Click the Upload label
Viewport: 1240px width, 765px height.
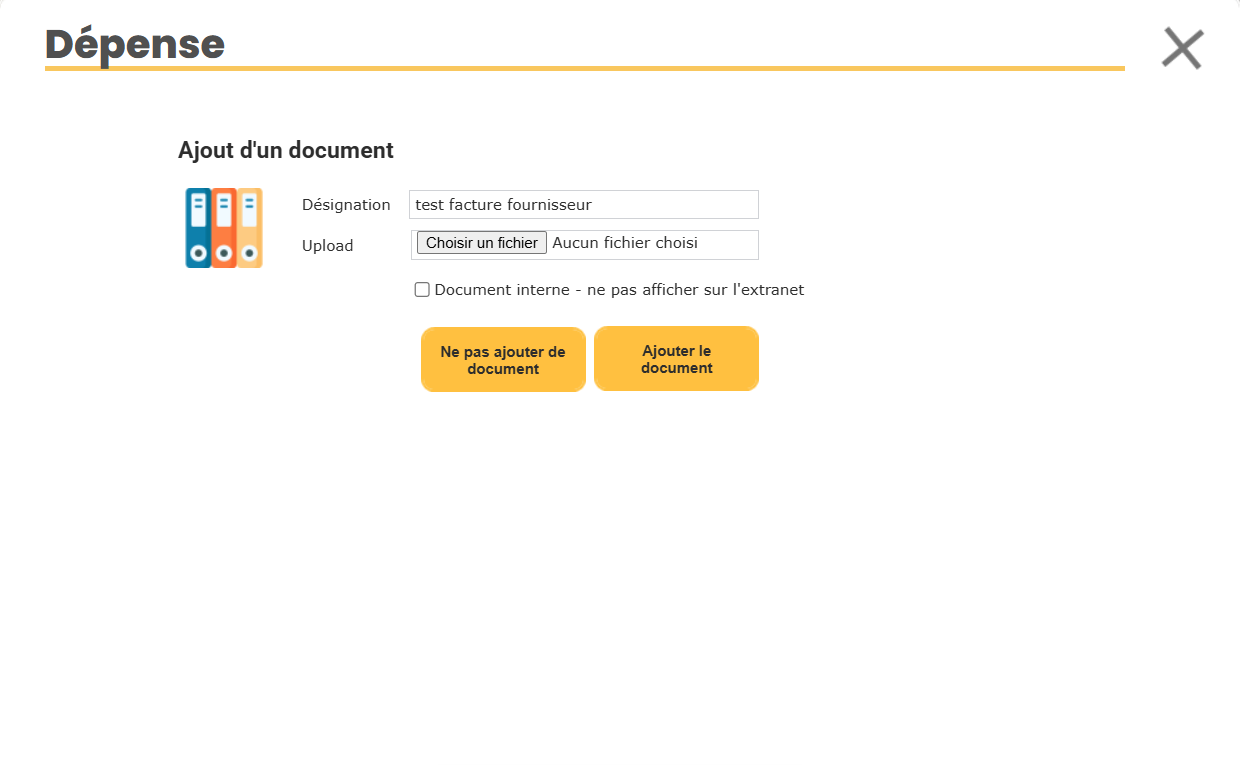tap(327, 246)
